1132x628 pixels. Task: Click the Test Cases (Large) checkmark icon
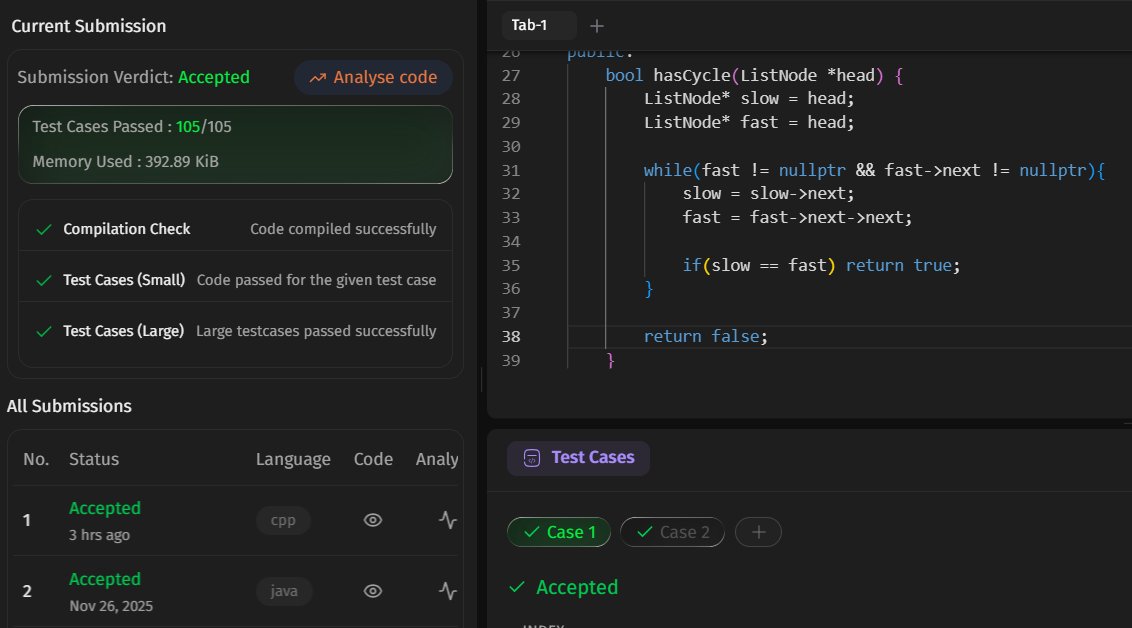click(x=44, y=331)
